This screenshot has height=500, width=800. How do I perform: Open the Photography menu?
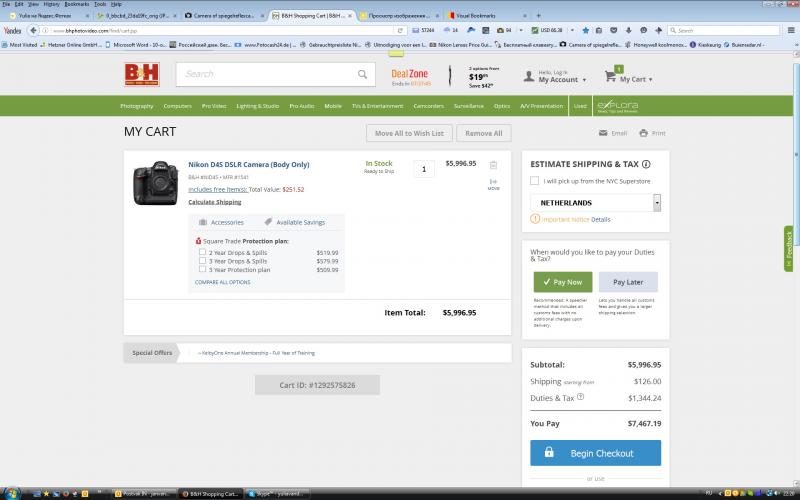[137, 106]
